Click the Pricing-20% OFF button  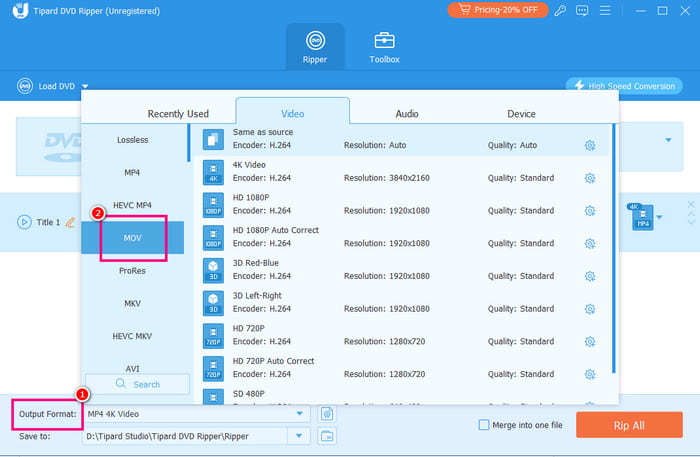tap(498, 10)
